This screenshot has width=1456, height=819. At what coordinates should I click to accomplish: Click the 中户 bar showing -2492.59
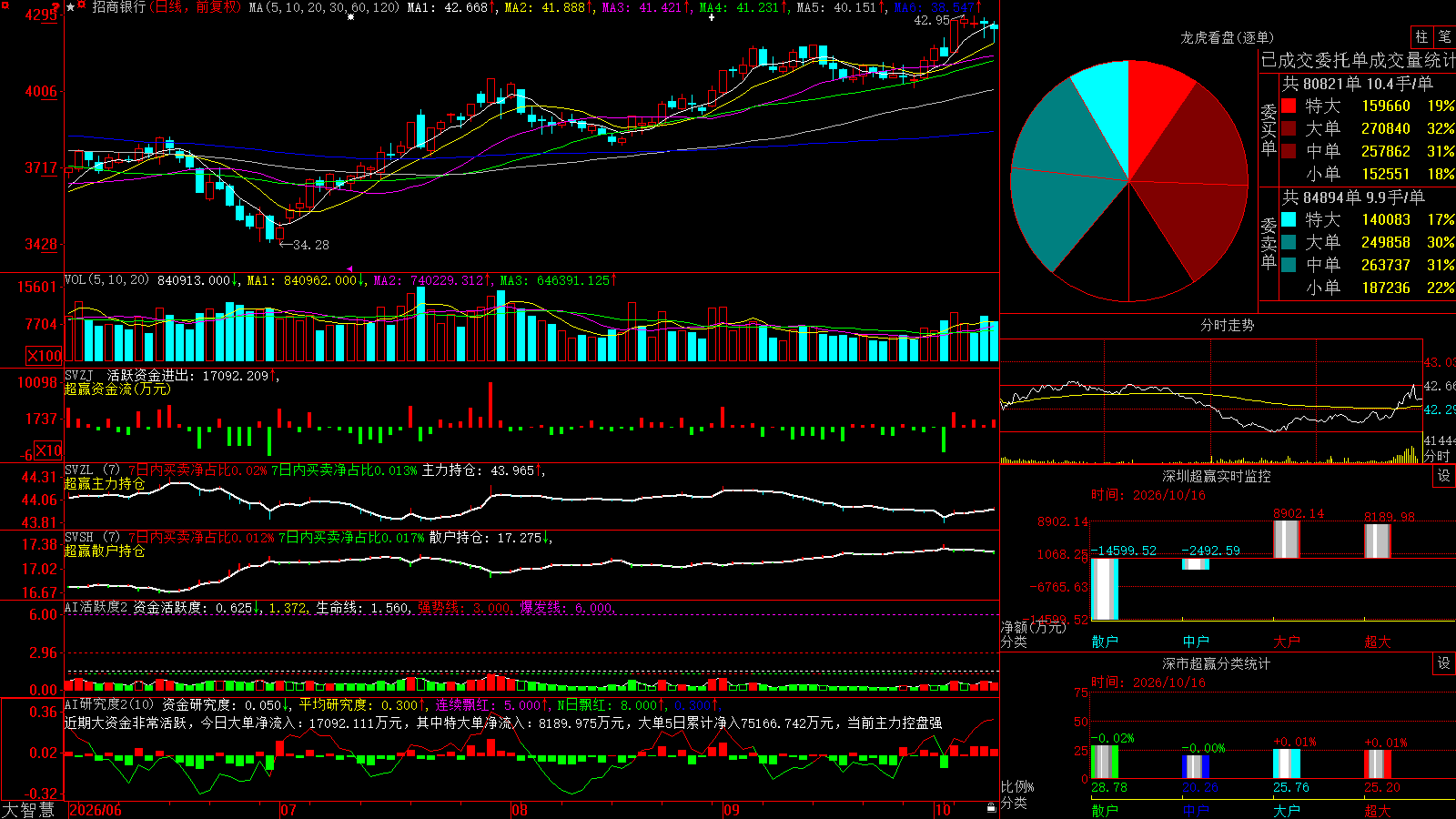pos(1196,564)
